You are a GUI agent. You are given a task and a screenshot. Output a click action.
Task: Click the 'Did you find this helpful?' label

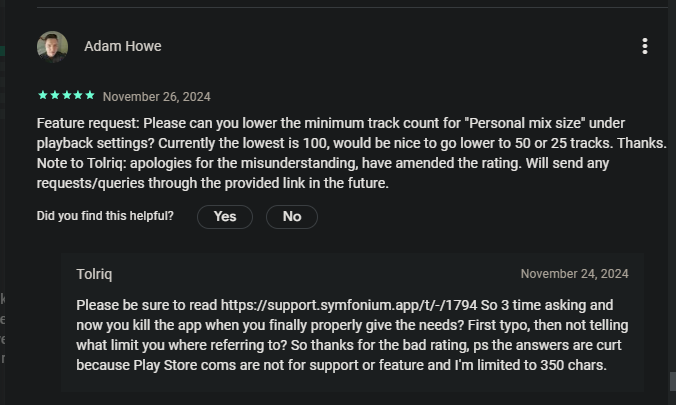[x=105, y=216]
